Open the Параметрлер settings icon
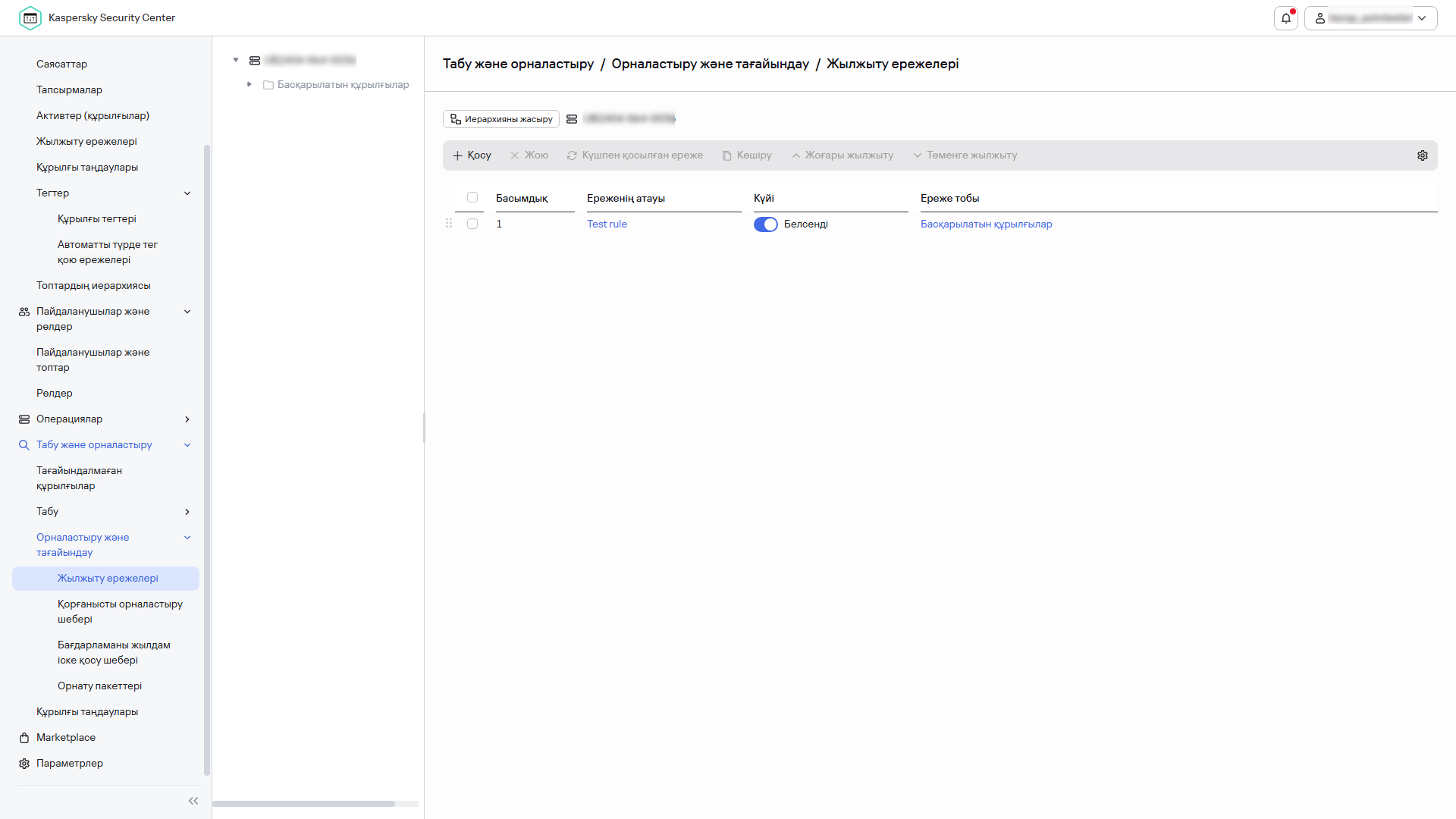Screen dimensions: 1456x819 [24, 764]
